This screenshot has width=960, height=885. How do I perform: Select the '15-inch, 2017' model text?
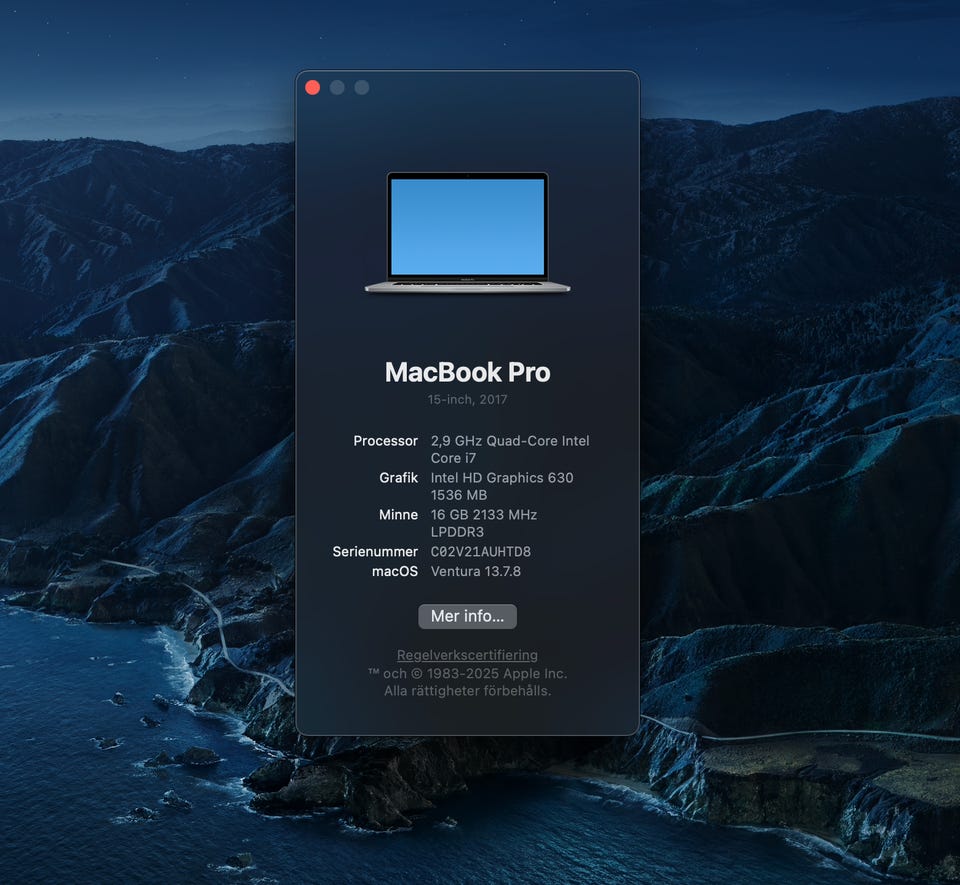pos(467,400)
